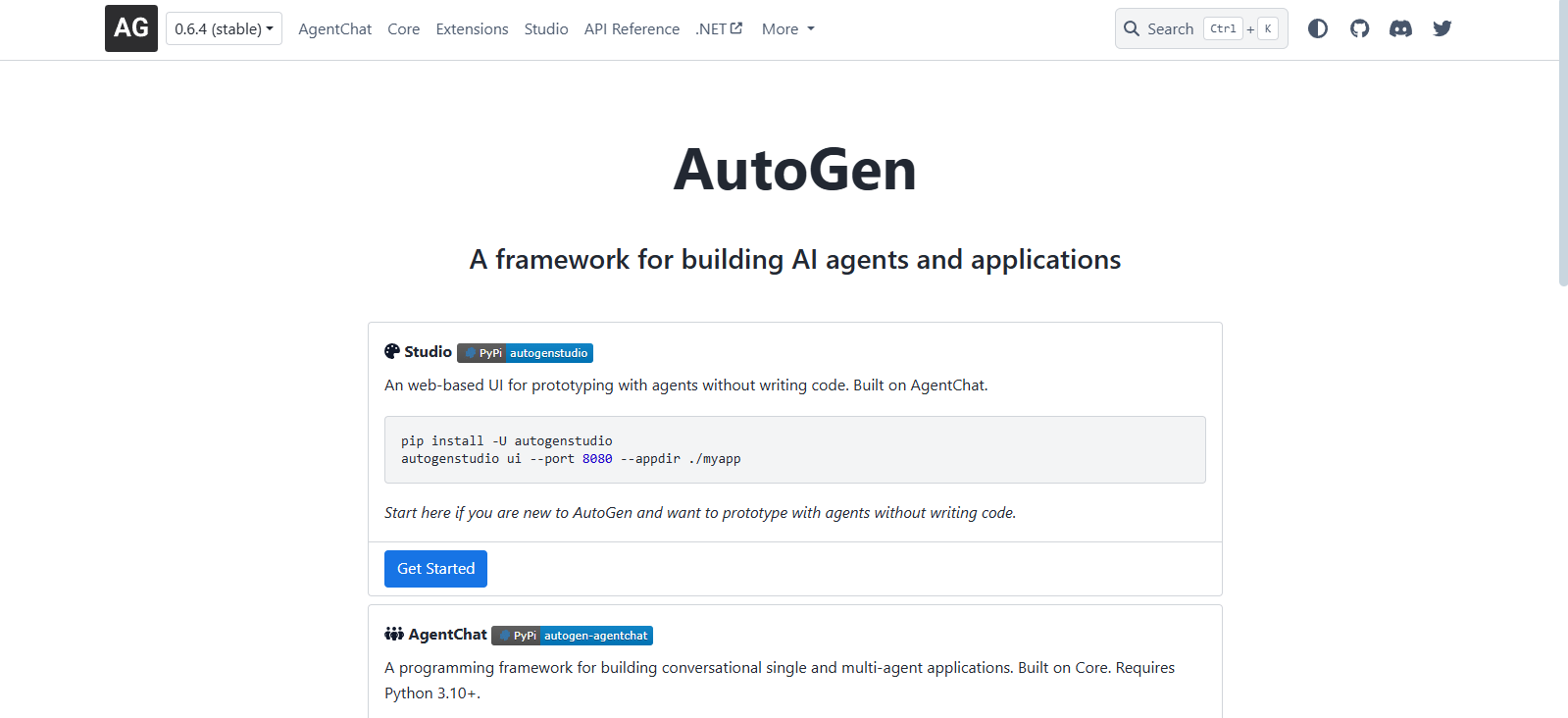
Task: Click the palette icon beside Studio
Action: [x=392, y=351]
